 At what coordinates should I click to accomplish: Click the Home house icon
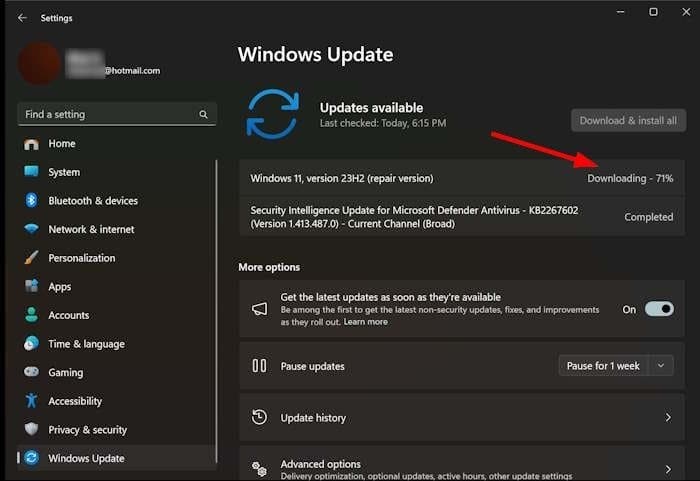coord(31,144)
